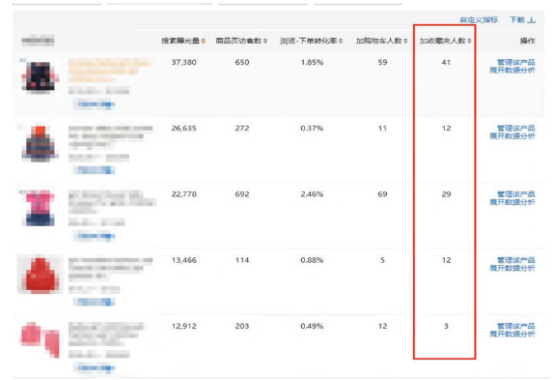Open the red bag product thumbnail
This screenshot has width=554, height=380.
pos(40,274)
